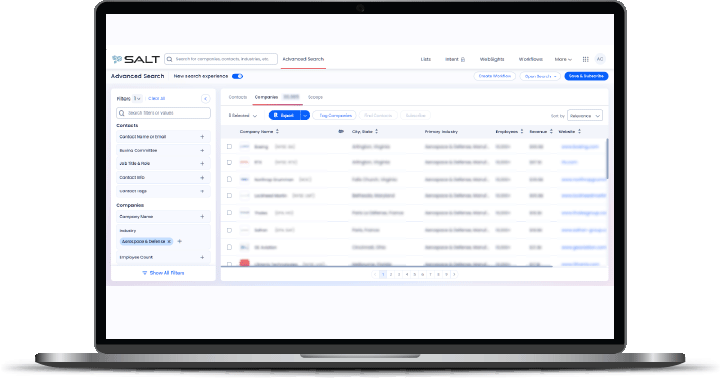Check the Northrop Grumman row checkbox
Screen dimensions: 721x379
click(x=229, y=179)
